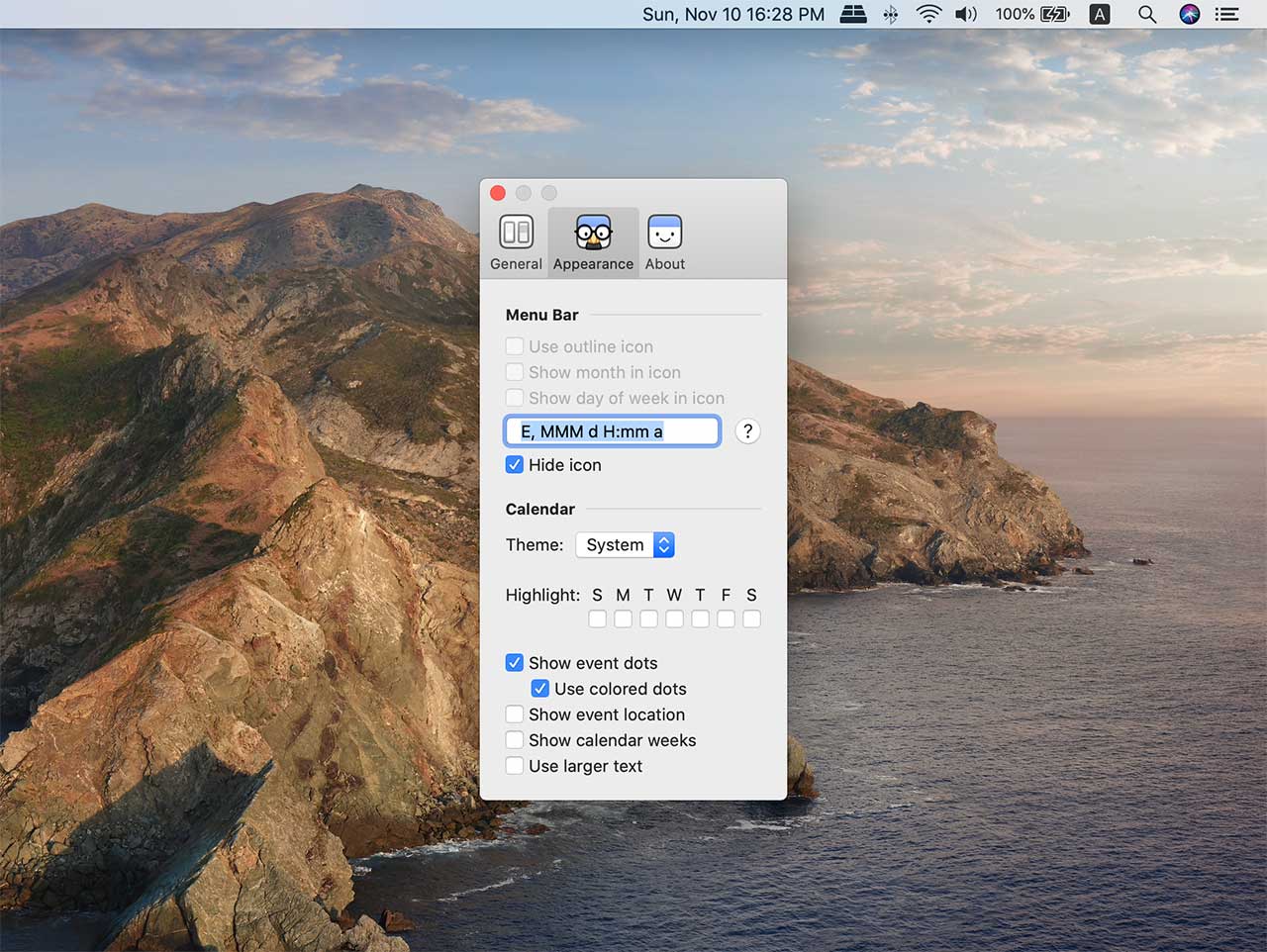Click the date format text field
This screenshot has height=952, width=1267.
pyautogui.click(x=612, y=431)
